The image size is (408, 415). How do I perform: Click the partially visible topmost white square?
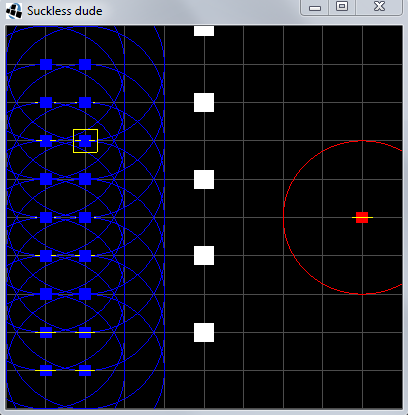204,31
